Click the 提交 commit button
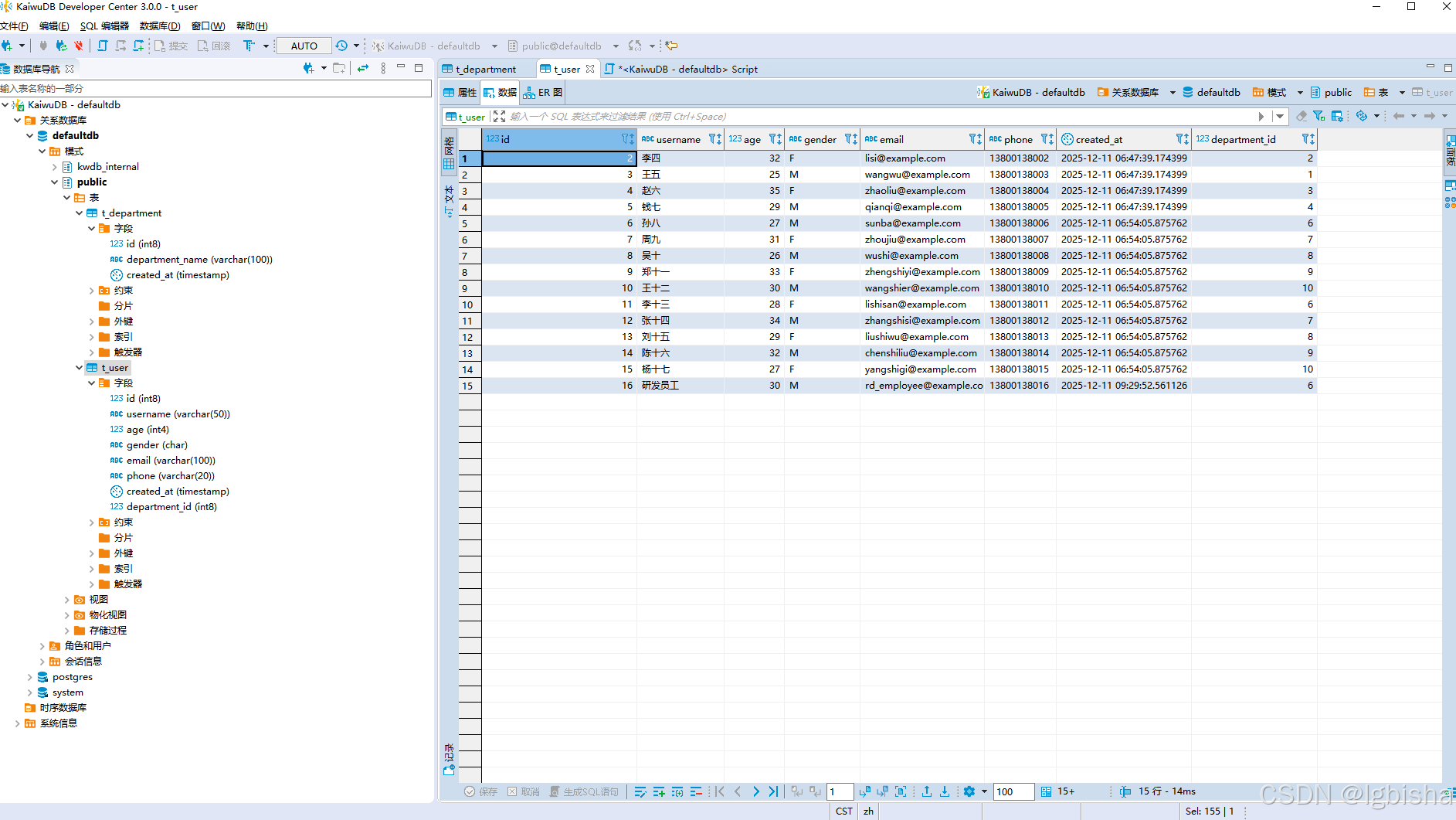Image resolution: width=1456 pixels, height=820 pixels. (x=171, y=46)
